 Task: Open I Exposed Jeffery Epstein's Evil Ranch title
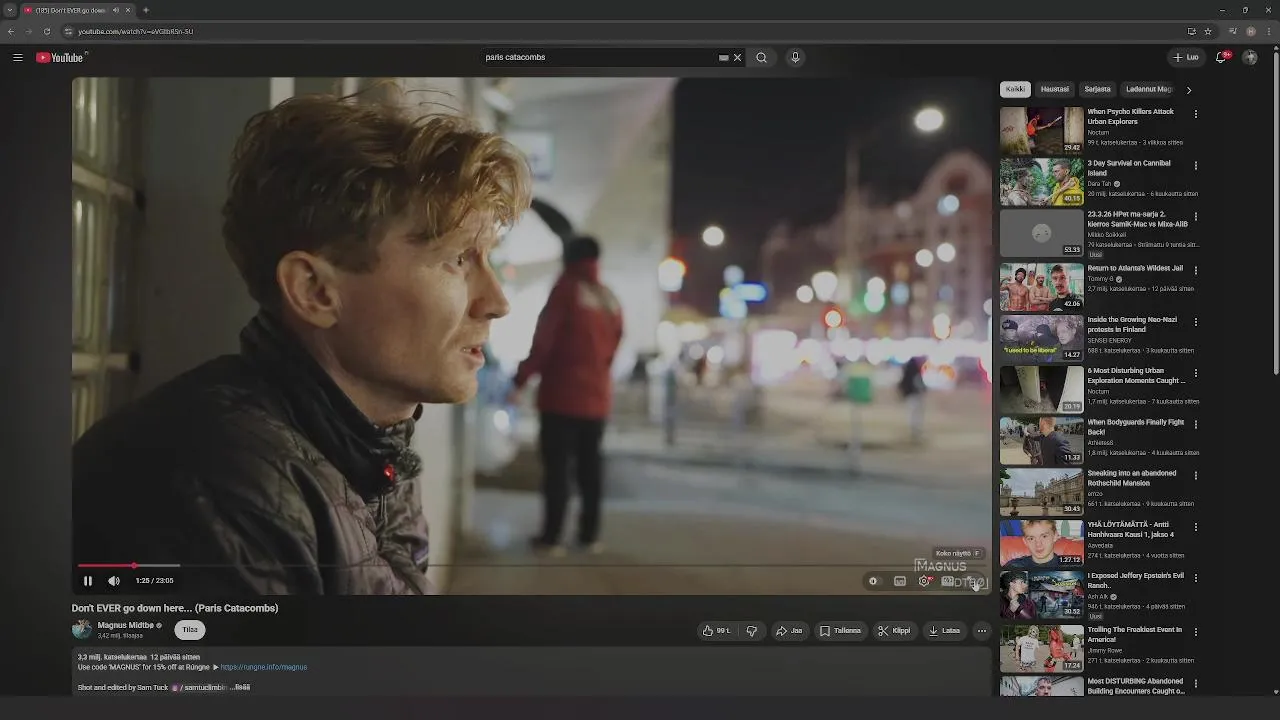click(x=1136, y=580)
